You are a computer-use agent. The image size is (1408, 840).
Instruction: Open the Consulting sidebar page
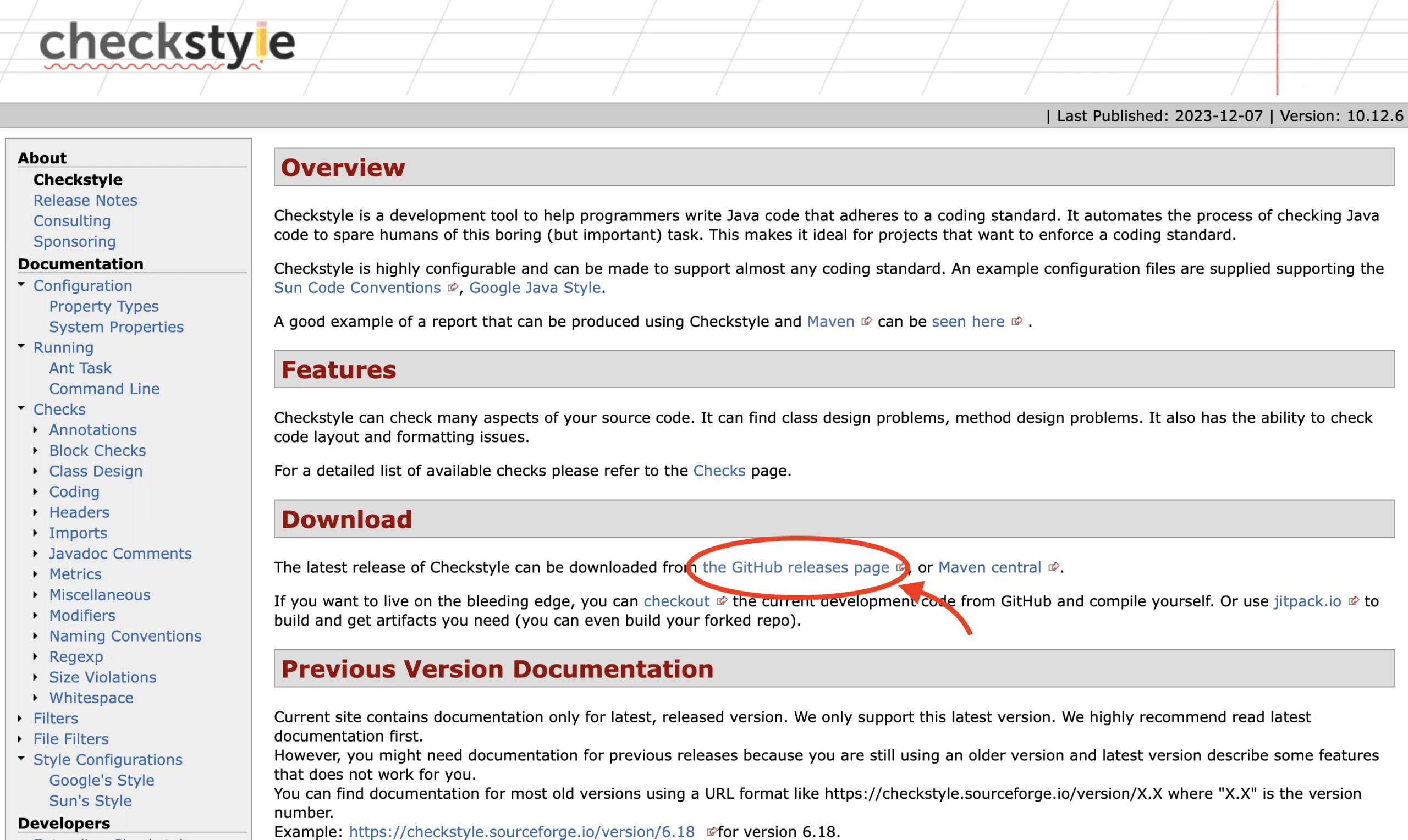click(72, 222)
